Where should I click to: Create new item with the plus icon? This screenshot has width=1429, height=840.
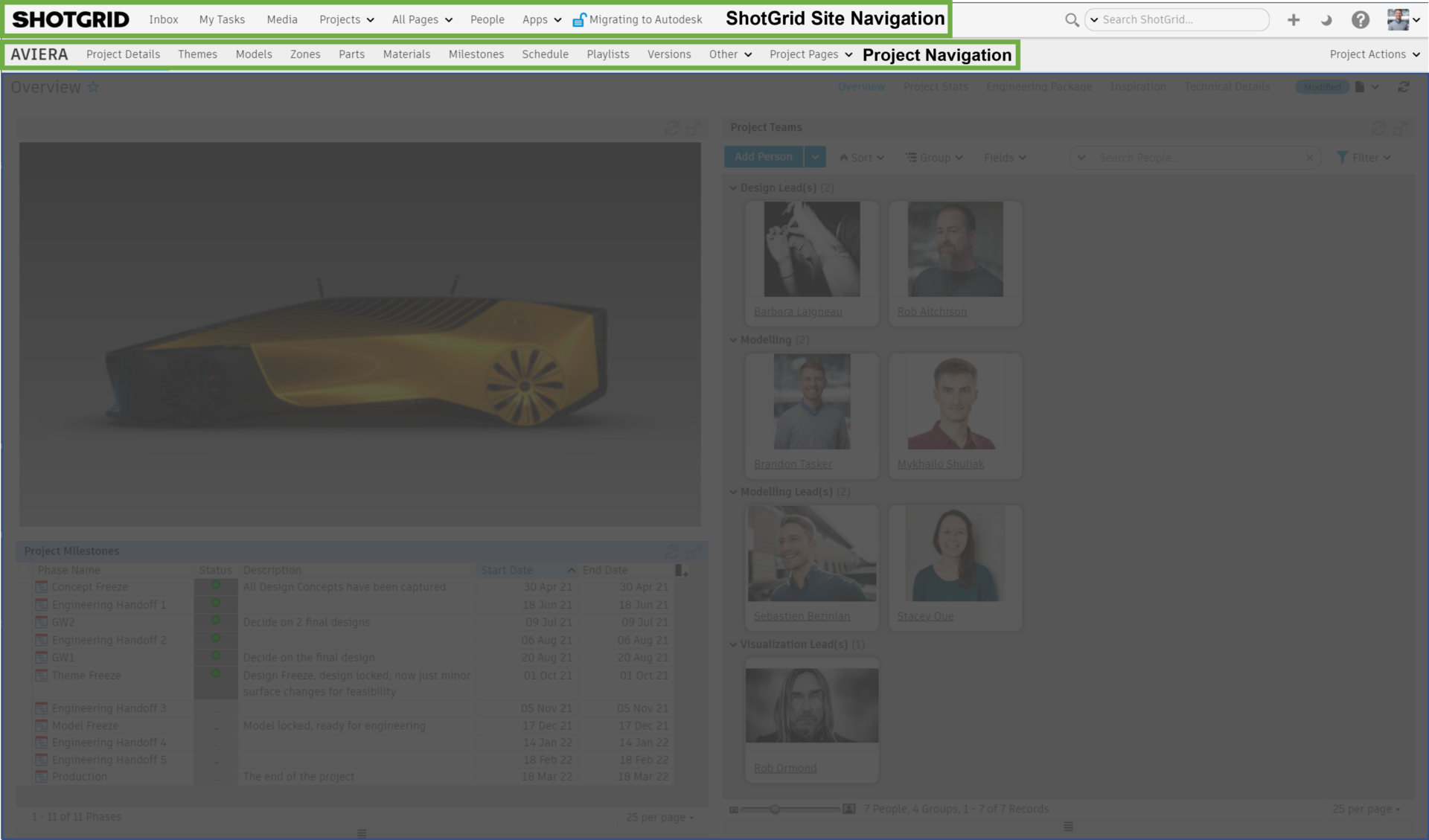point(1294,20)
